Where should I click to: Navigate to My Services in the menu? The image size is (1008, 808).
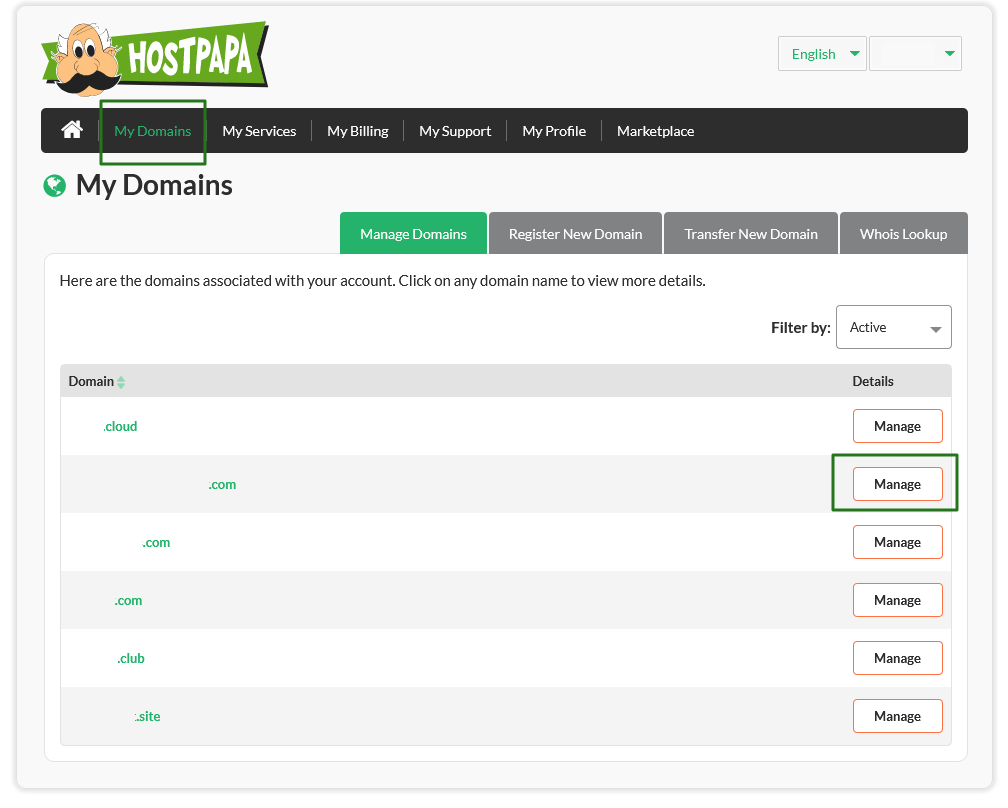tap(259, 130)
